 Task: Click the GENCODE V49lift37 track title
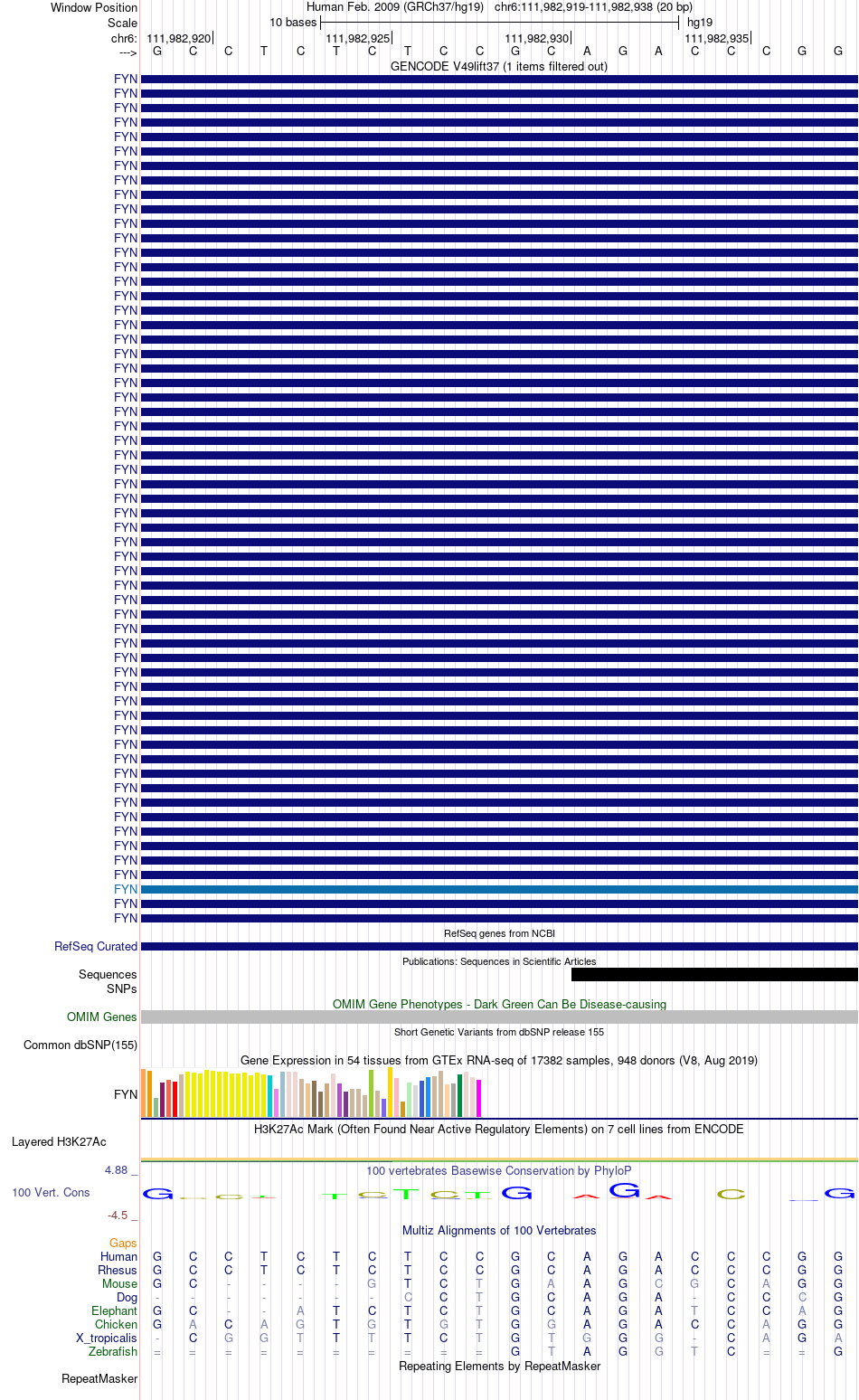point(499,66)
